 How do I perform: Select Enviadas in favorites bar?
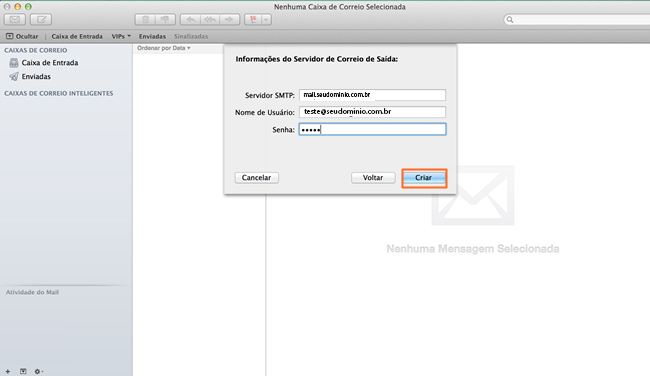point(152,36)
